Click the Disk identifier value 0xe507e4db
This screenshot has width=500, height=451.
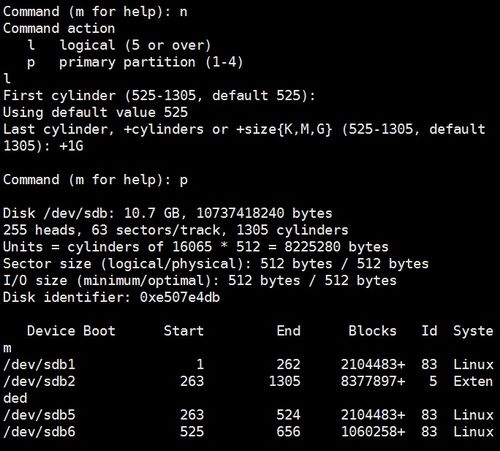[x=180, y=297]
